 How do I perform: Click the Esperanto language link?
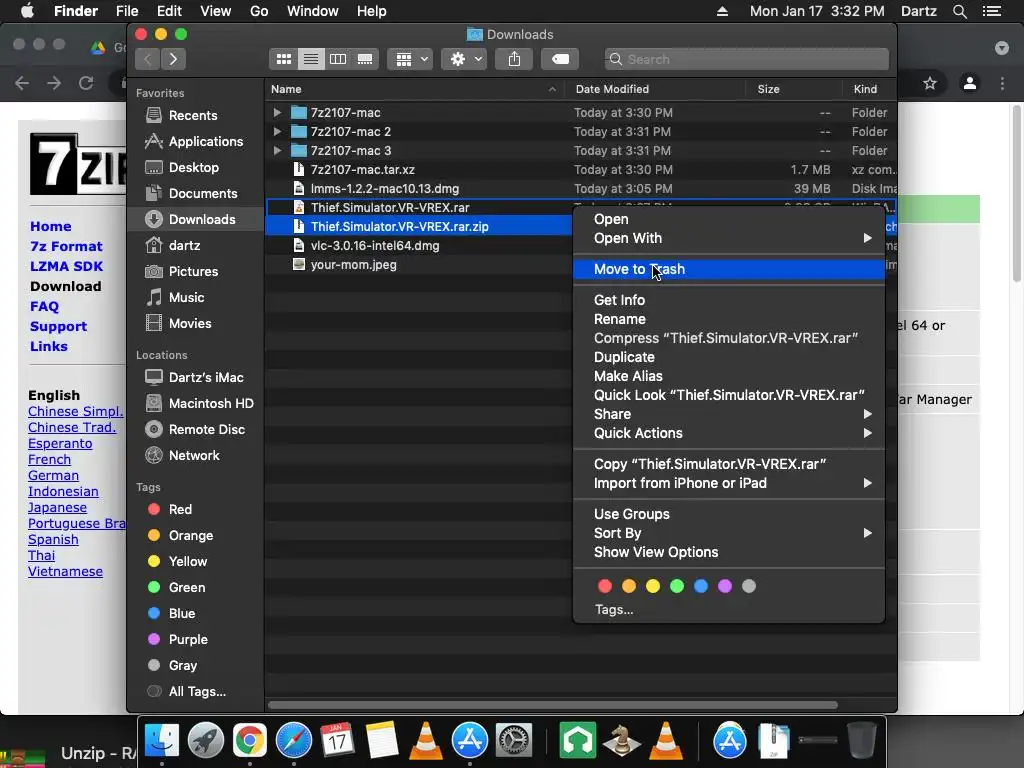coord(60,443)
